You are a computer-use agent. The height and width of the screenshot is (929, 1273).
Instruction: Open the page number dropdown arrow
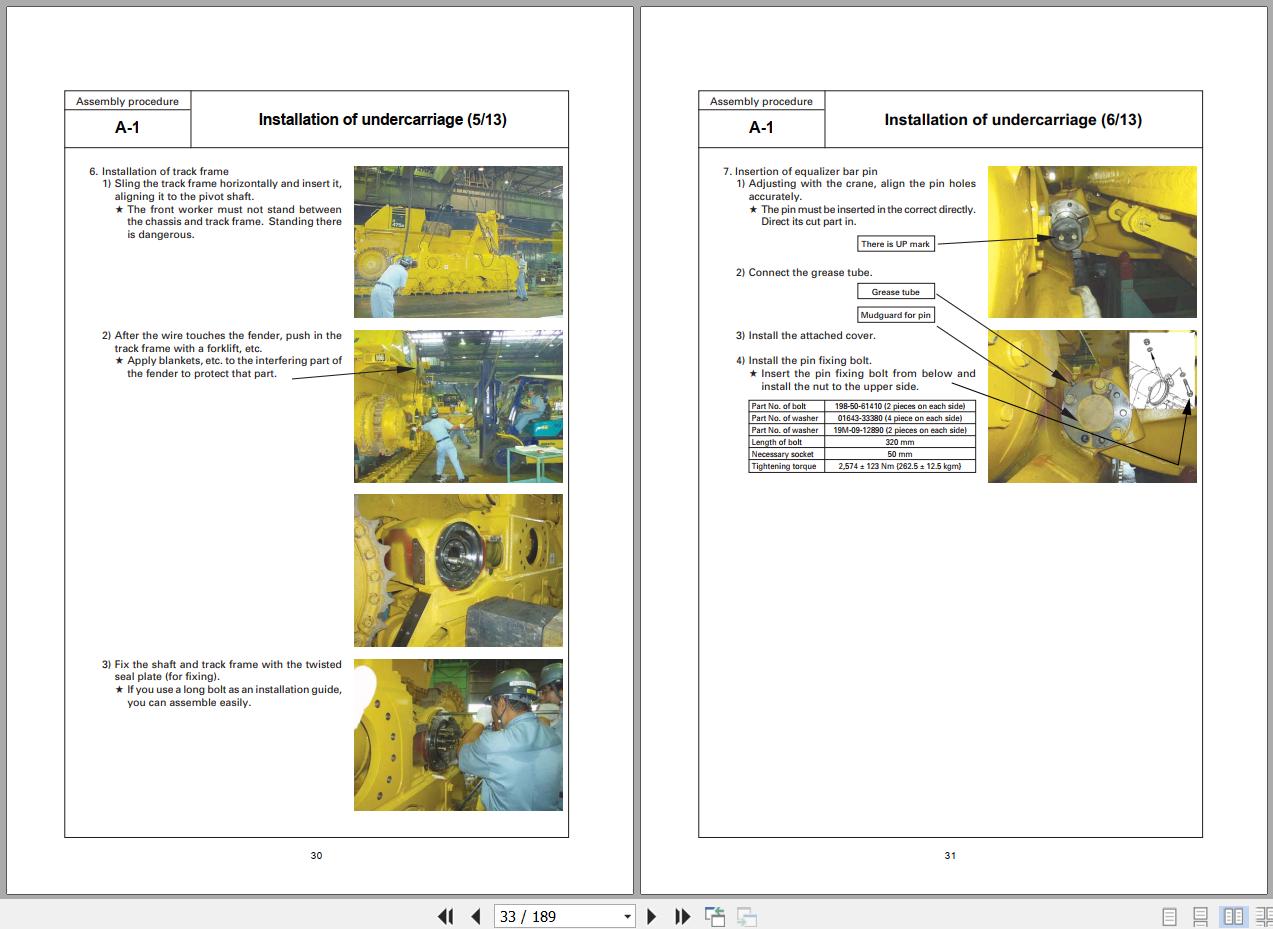pyautogui.click(x=627, y=916)
